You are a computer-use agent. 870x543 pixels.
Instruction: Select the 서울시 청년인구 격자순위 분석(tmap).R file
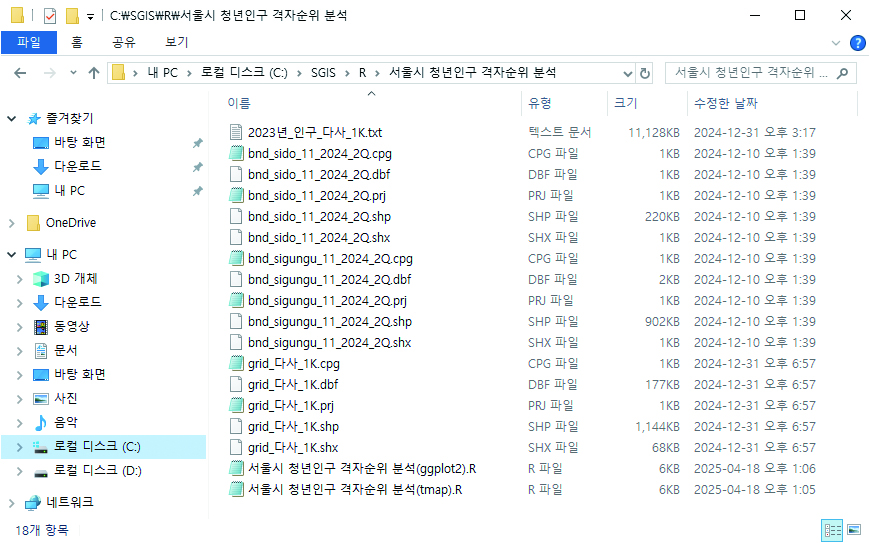click(354, 490)
